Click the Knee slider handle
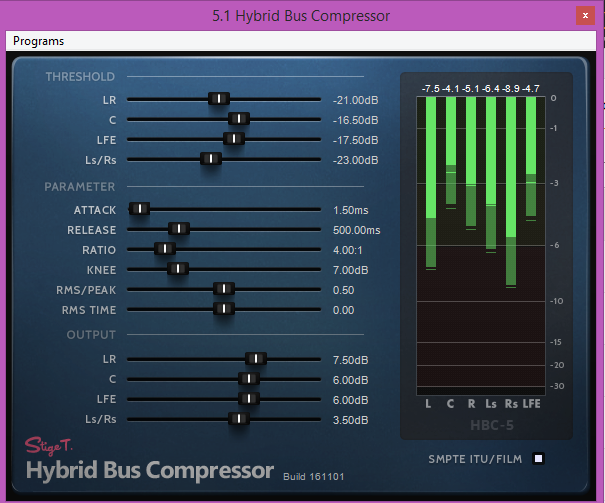Image resolution: width=605 pixels, height=503 pixels. coord(178,268)
